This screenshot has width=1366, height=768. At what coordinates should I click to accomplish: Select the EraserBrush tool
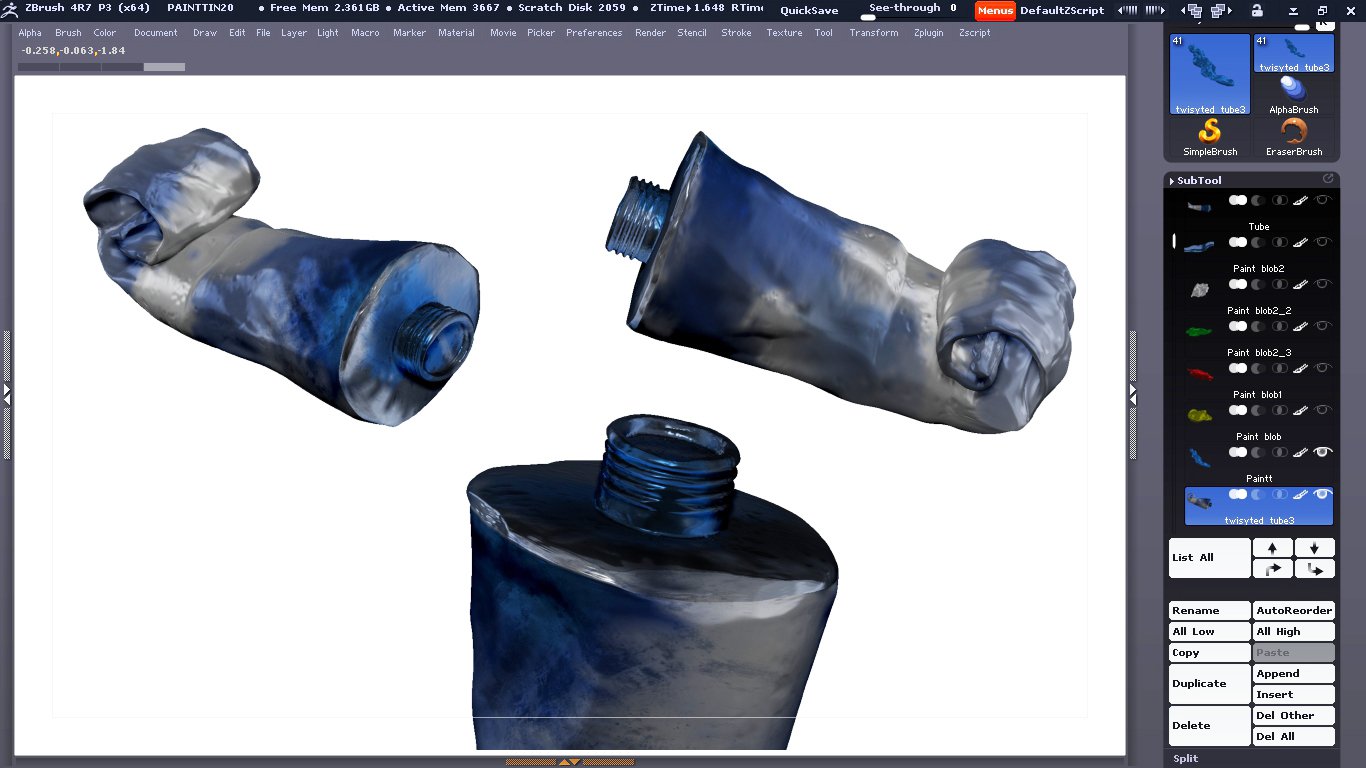click(x=1294, y=136)
